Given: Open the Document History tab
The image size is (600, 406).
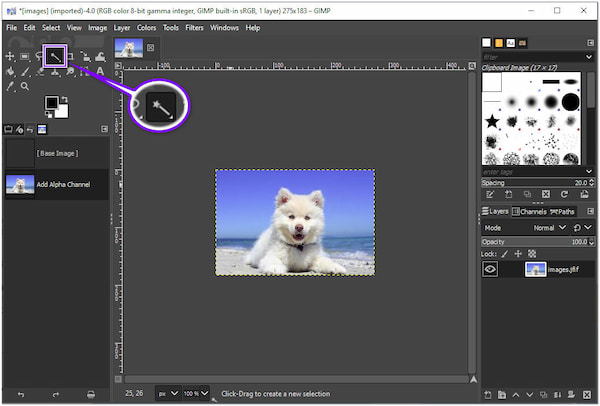Looking at the screenshot, I should coord(522,43).
